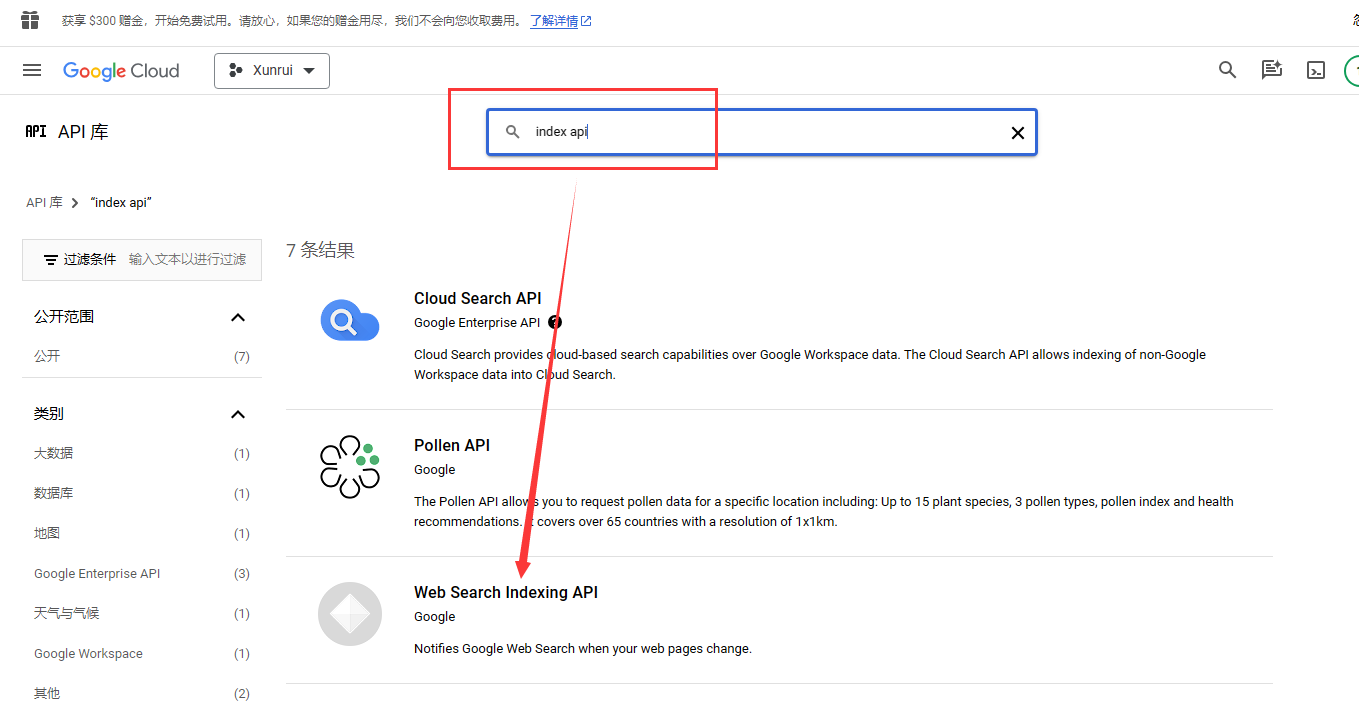
Task: Activate the Cloud Shell terminal icon
Action: click(x=1317, y=70)
